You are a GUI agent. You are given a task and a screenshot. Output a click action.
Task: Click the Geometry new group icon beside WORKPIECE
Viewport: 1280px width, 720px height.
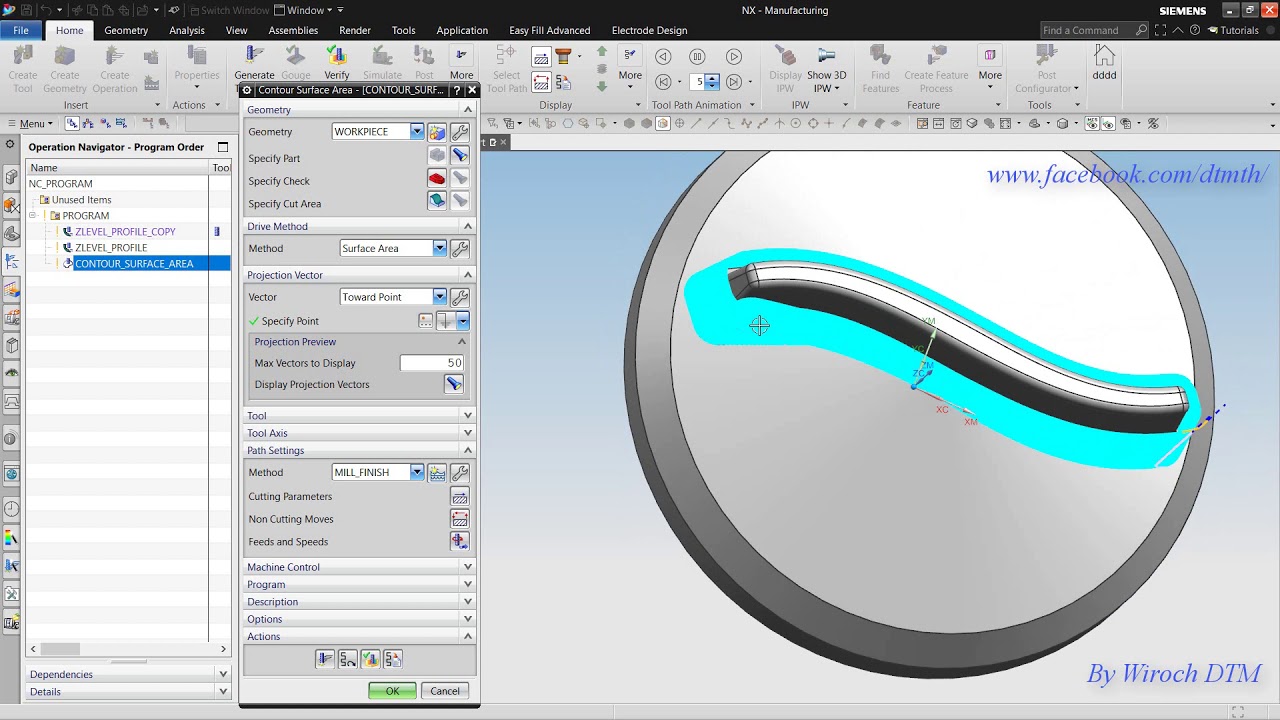(x=437, y=132)
